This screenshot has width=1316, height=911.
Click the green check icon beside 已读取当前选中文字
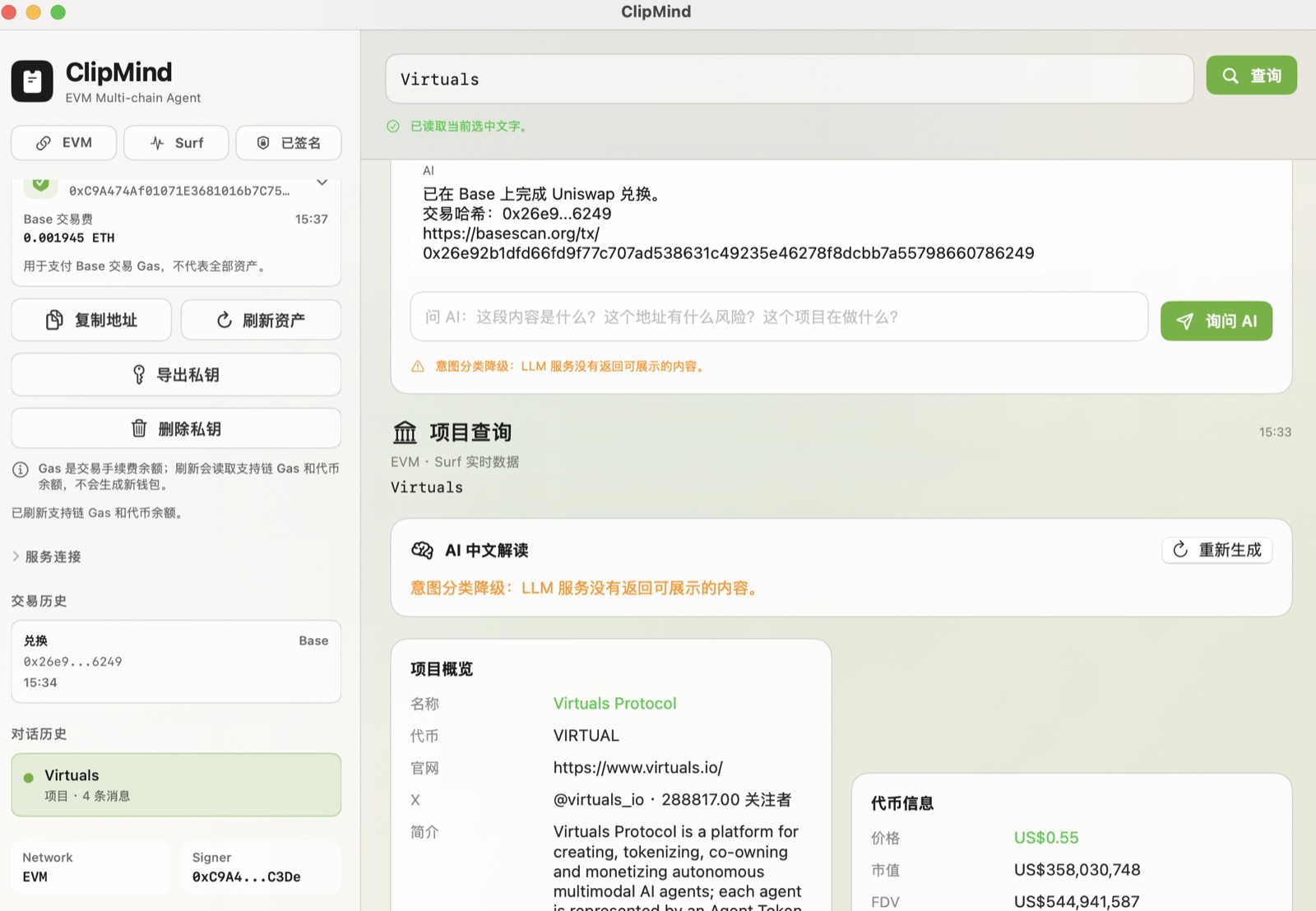(x=393, y=127)
